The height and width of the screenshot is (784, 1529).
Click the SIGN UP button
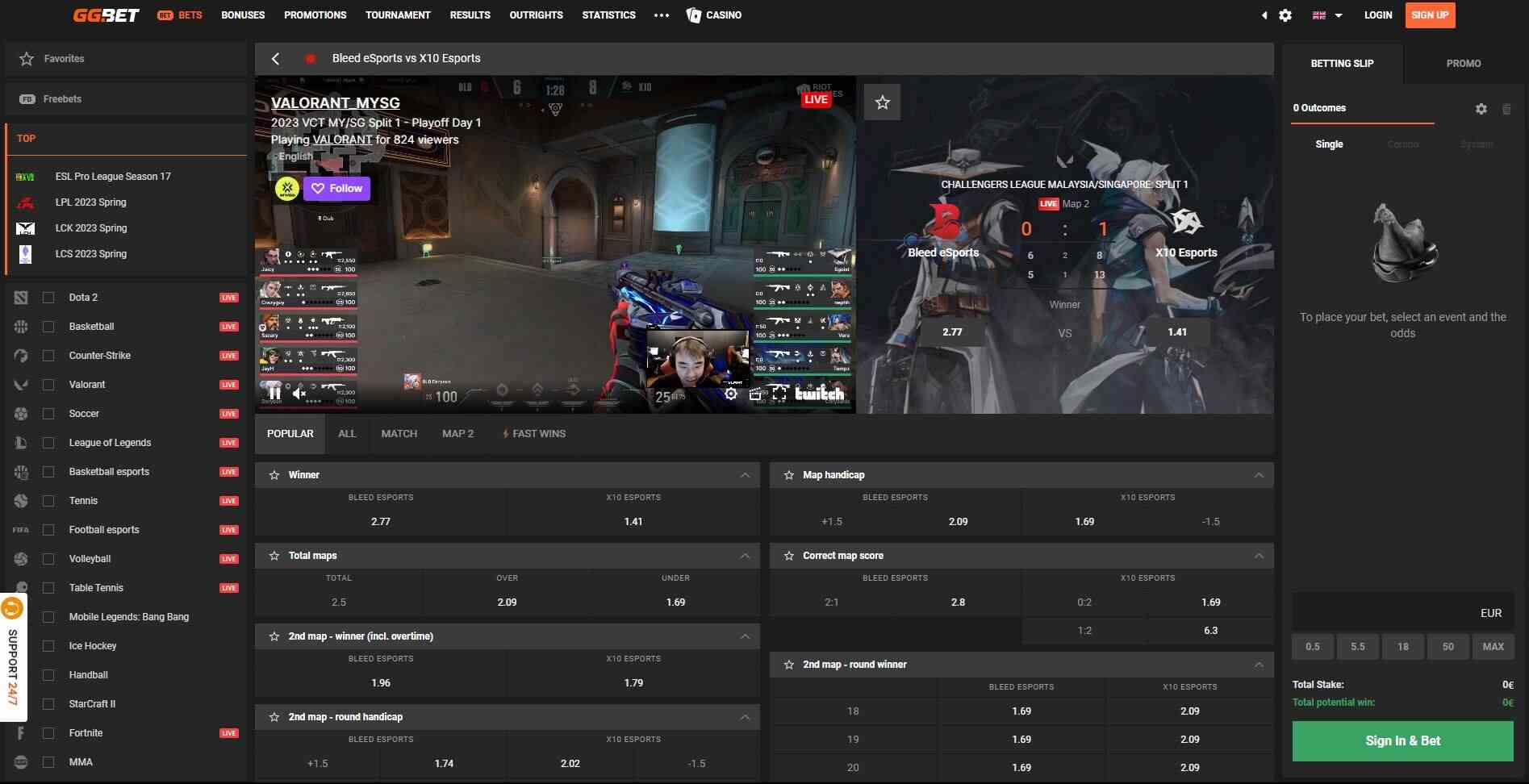click(1431, 15)
